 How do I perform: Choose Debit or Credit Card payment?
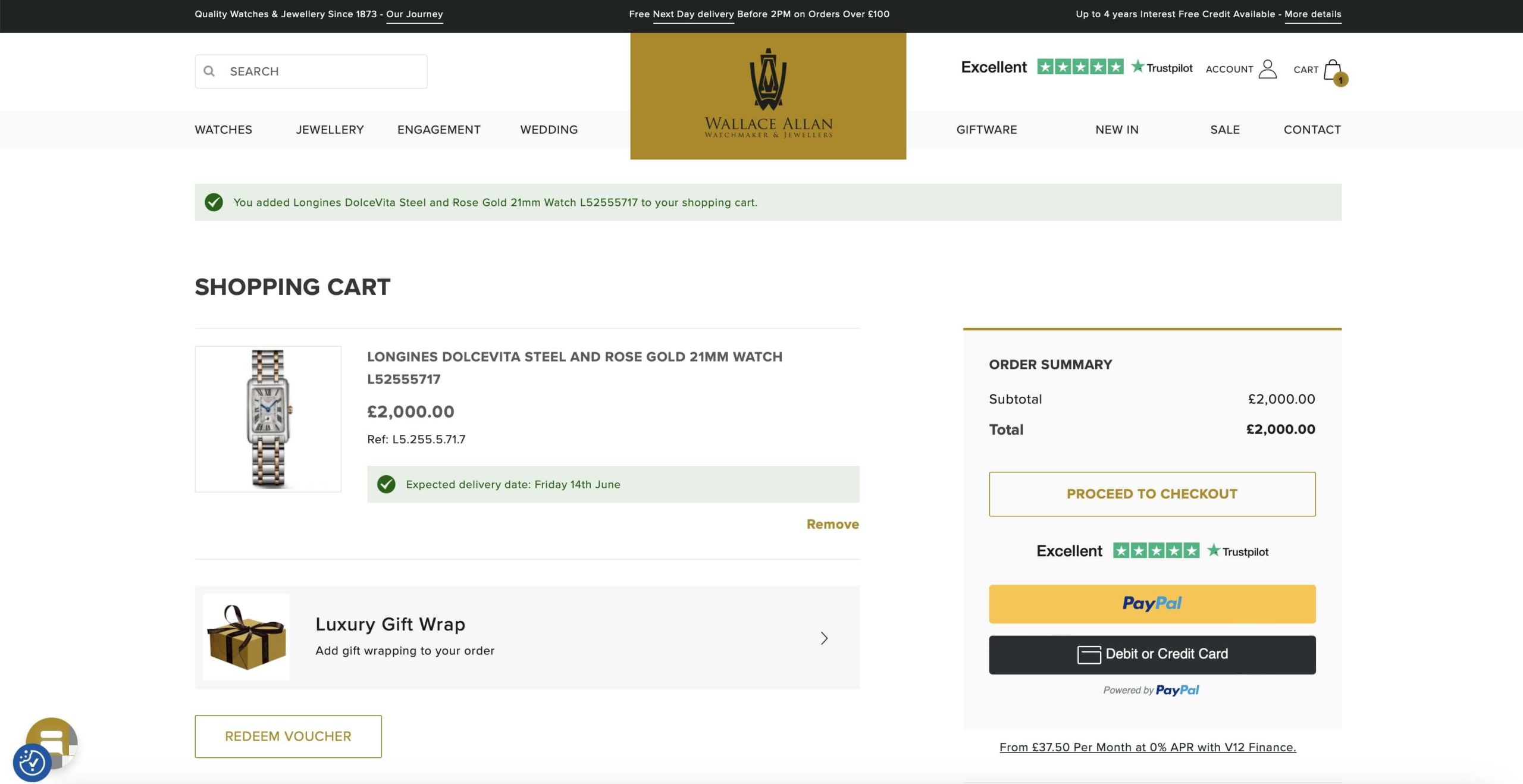1152,654
